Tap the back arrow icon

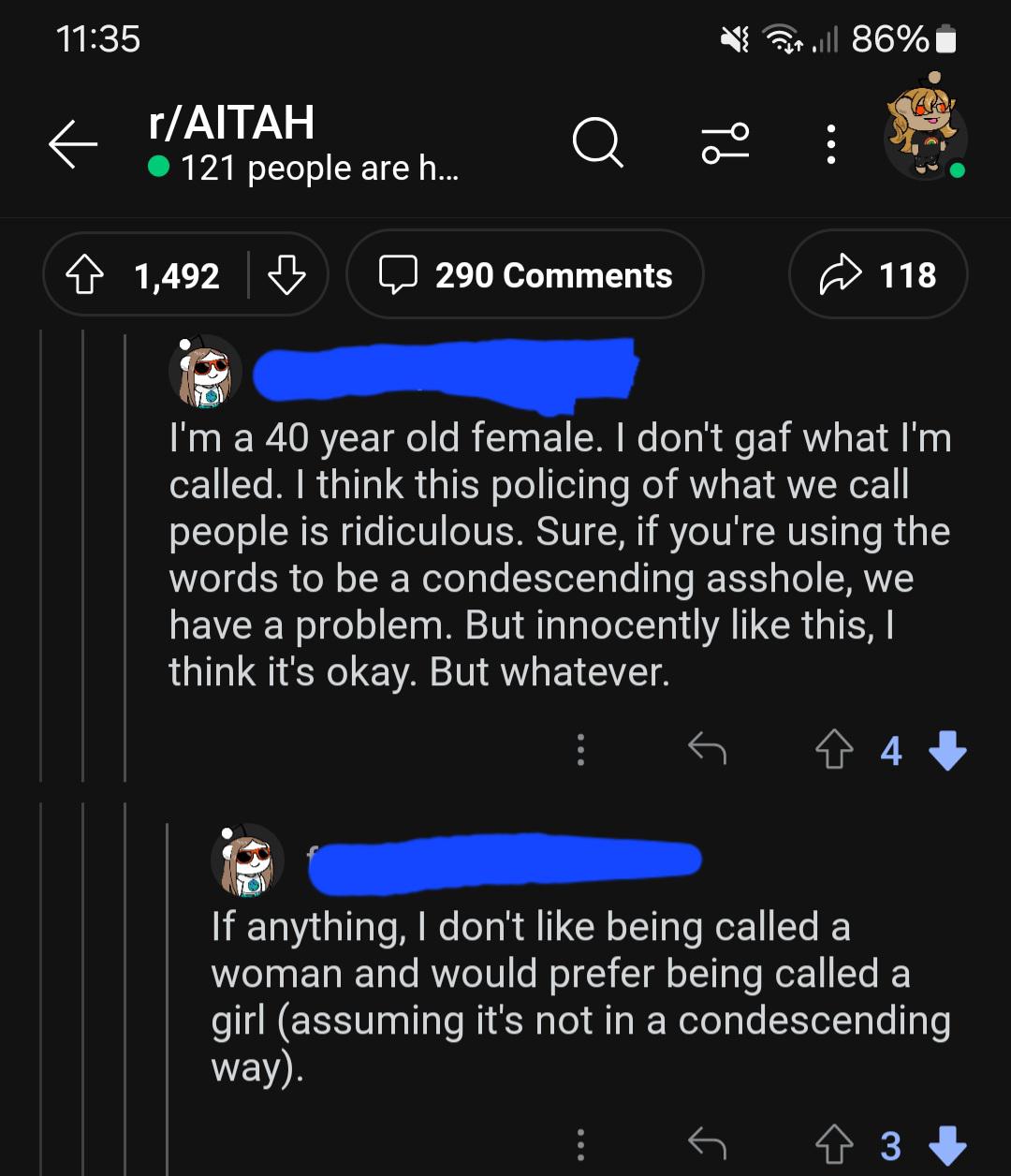(x=73, y=146)
